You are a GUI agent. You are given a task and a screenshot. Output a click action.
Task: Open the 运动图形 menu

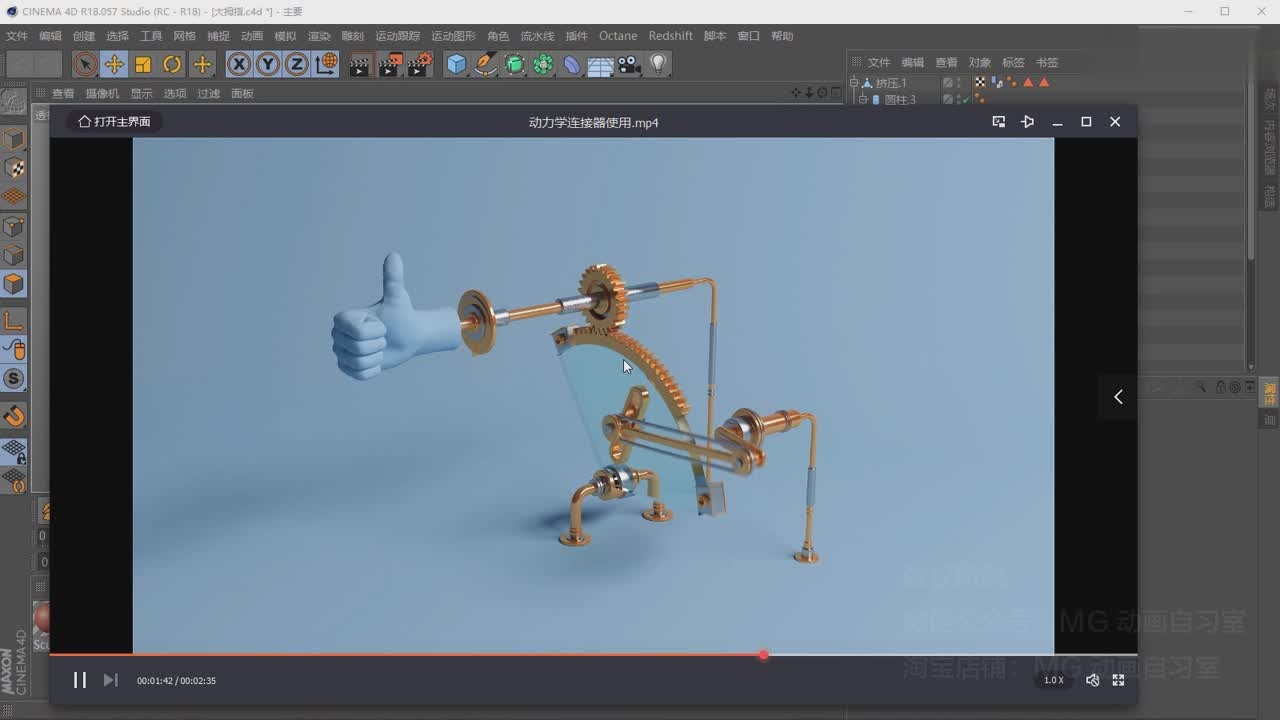tap(453, 36)
